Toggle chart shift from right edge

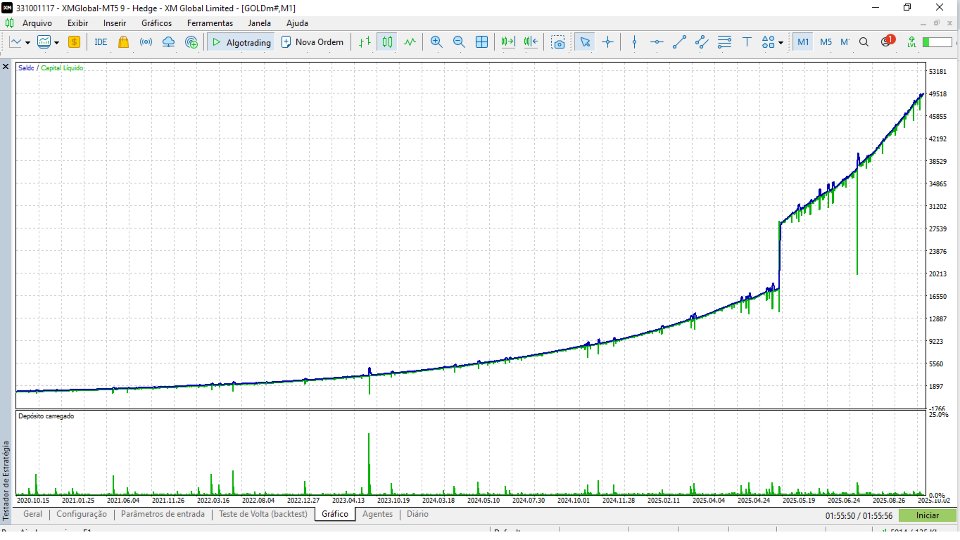coord(531,42)
